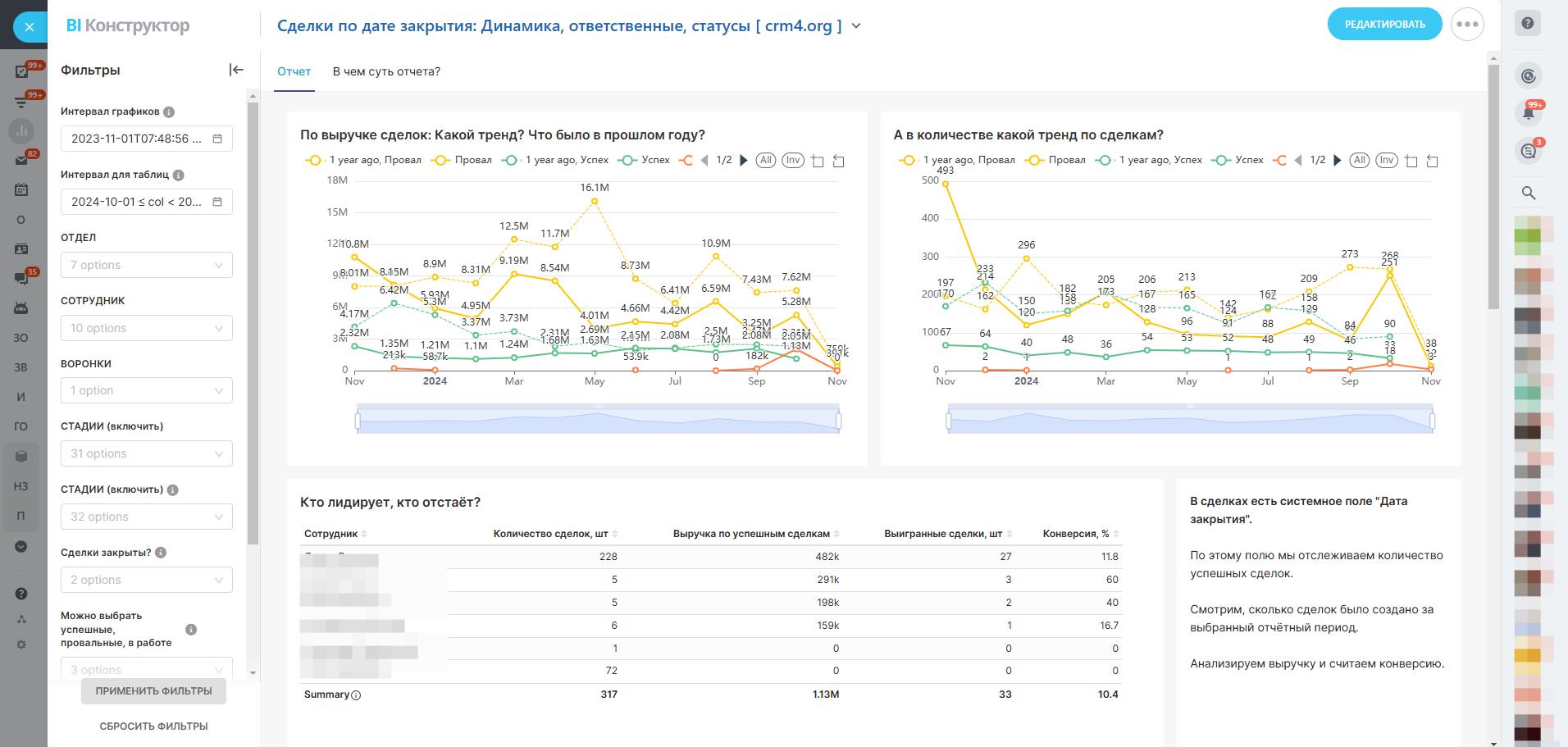Click the search magnifier in right sidebar

point(1529,193)
